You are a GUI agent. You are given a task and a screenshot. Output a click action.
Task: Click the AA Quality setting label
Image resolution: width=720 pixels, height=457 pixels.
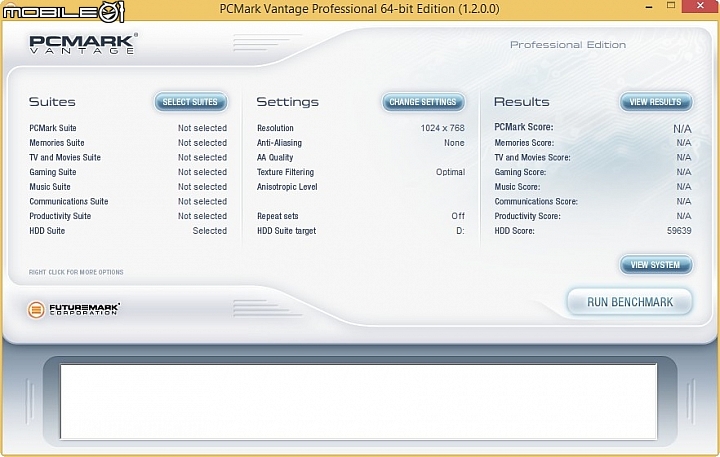pos(275,158)
